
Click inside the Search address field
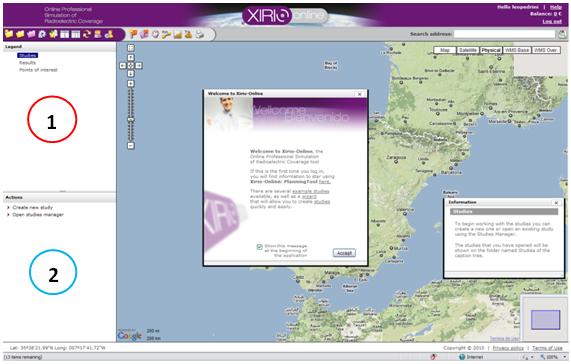pos(504,34)
